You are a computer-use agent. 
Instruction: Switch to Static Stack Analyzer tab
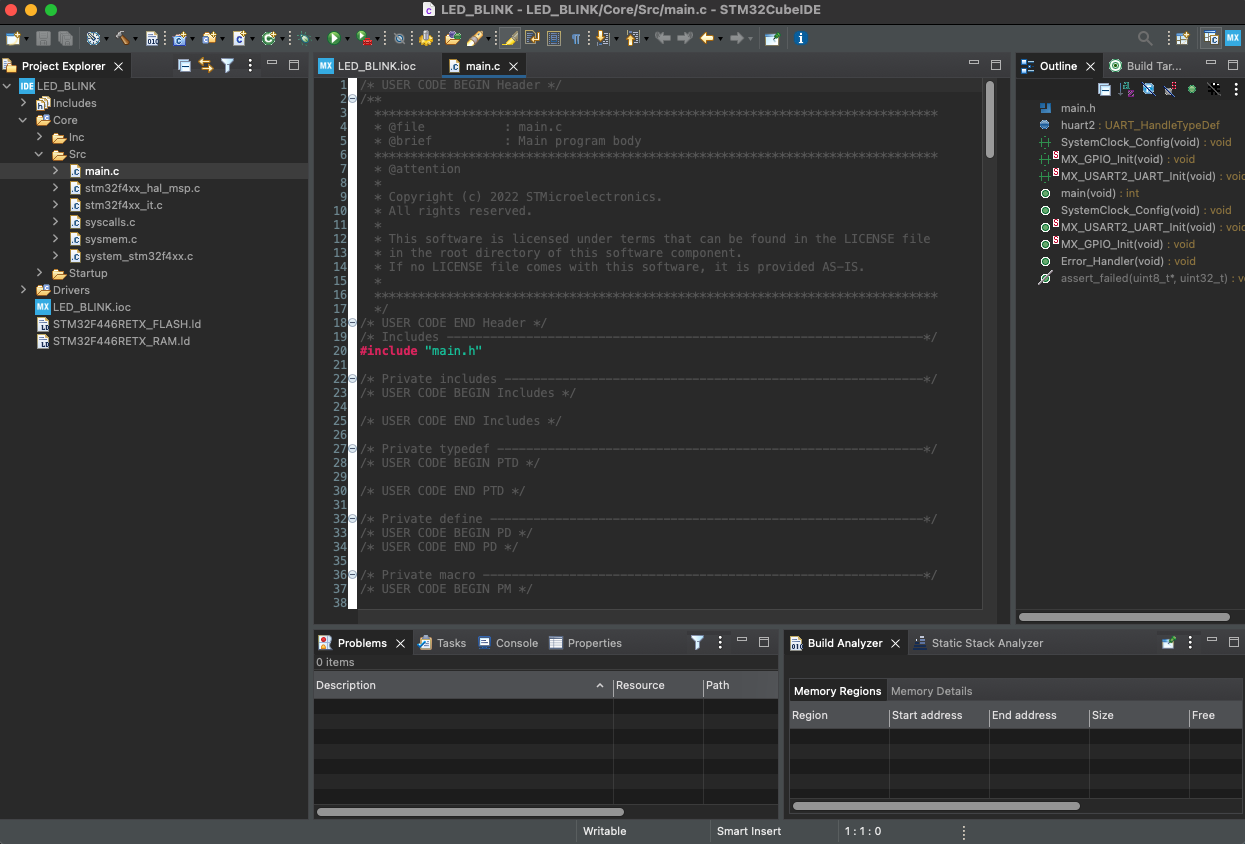[978, 643]
